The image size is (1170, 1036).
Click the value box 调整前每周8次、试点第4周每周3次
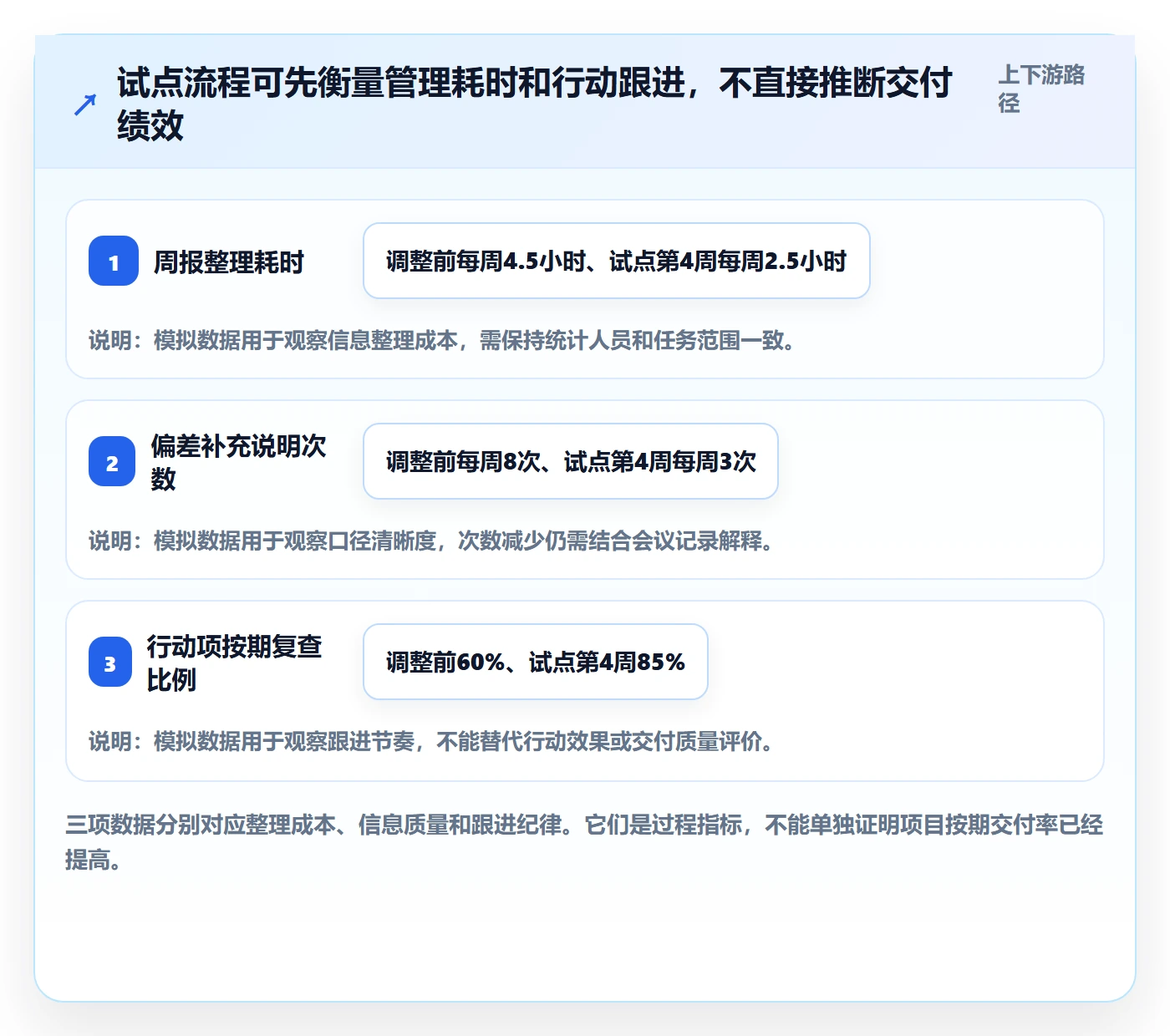click(x=571, y=461)
